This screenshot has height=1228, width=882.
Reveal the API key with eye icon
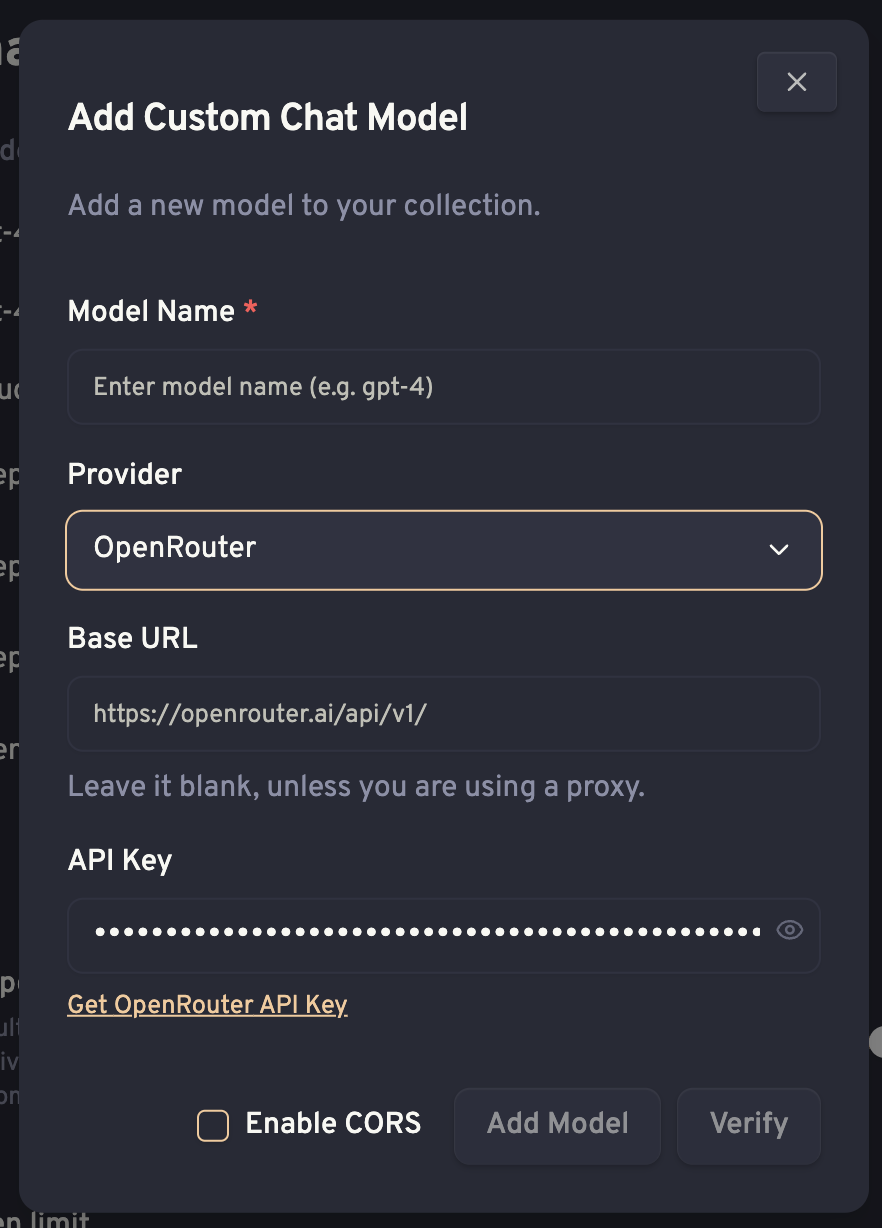790,931
